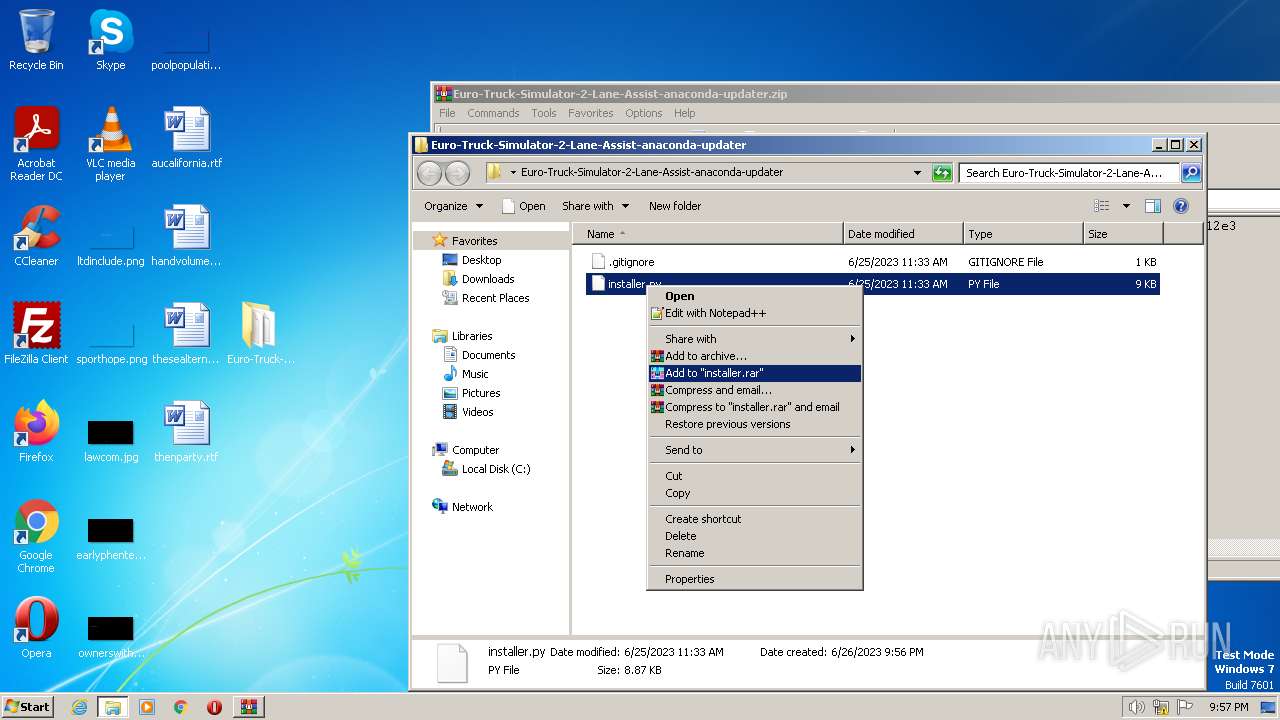Open WinRAR taskbar button

point(248,707)
